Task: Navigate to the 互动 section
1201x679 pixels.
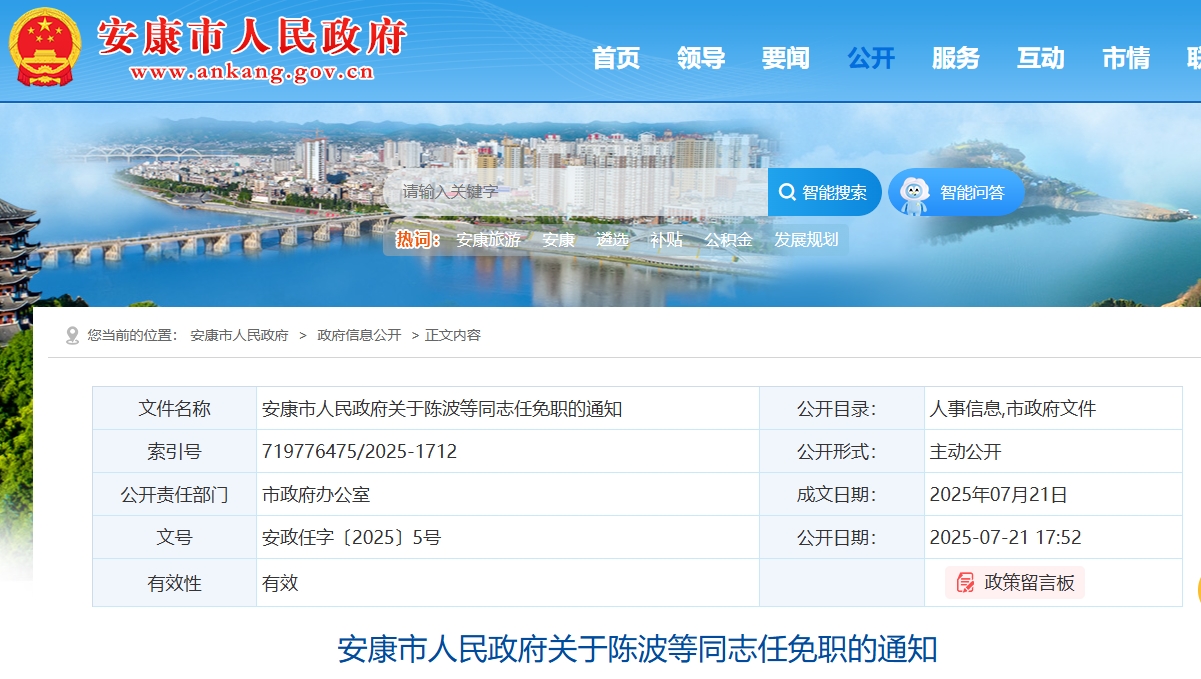Action: [1041, 59]
